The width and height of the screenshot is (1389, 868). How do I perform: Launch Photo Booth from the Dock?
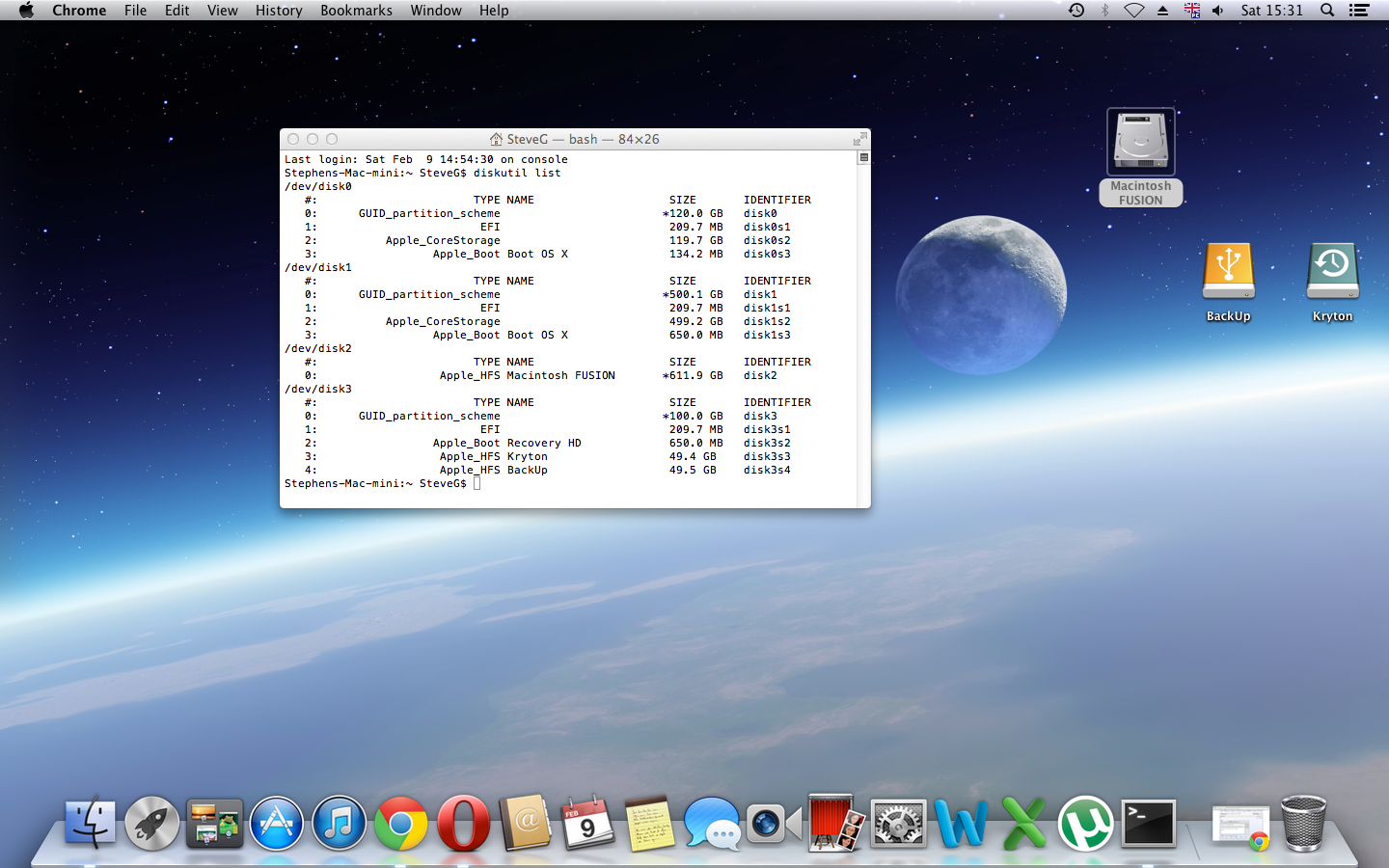pyautogui.click(x=835, y=825)
